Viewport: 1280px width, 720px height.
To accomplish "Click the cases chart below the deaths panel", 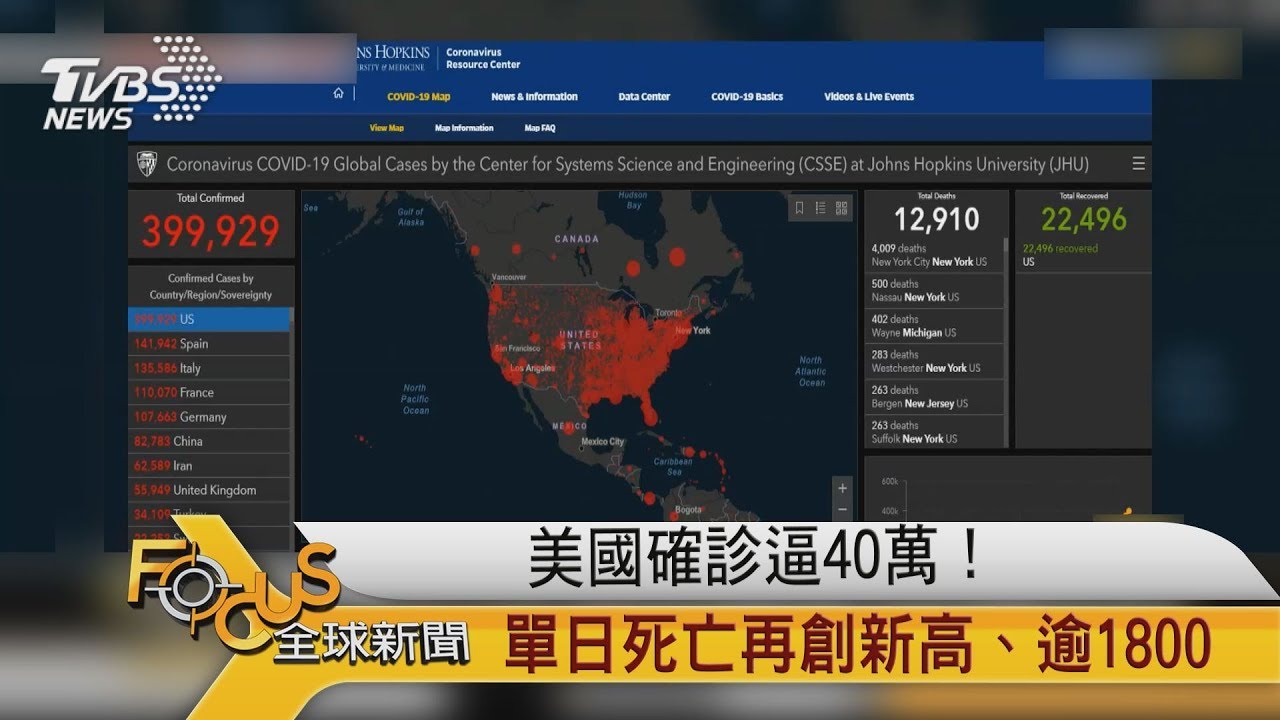I will [x=1008, y=490].
